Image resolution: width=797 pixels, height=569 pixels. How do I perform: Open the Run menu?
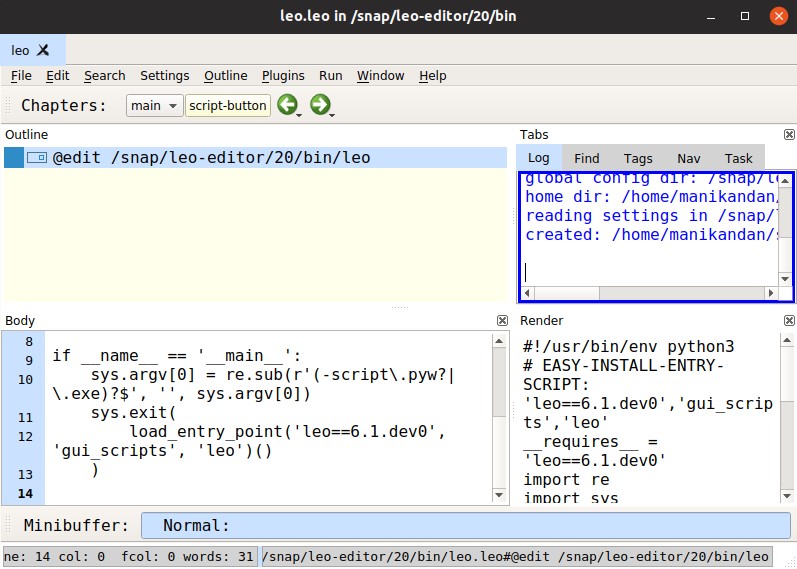pos(330,76)
